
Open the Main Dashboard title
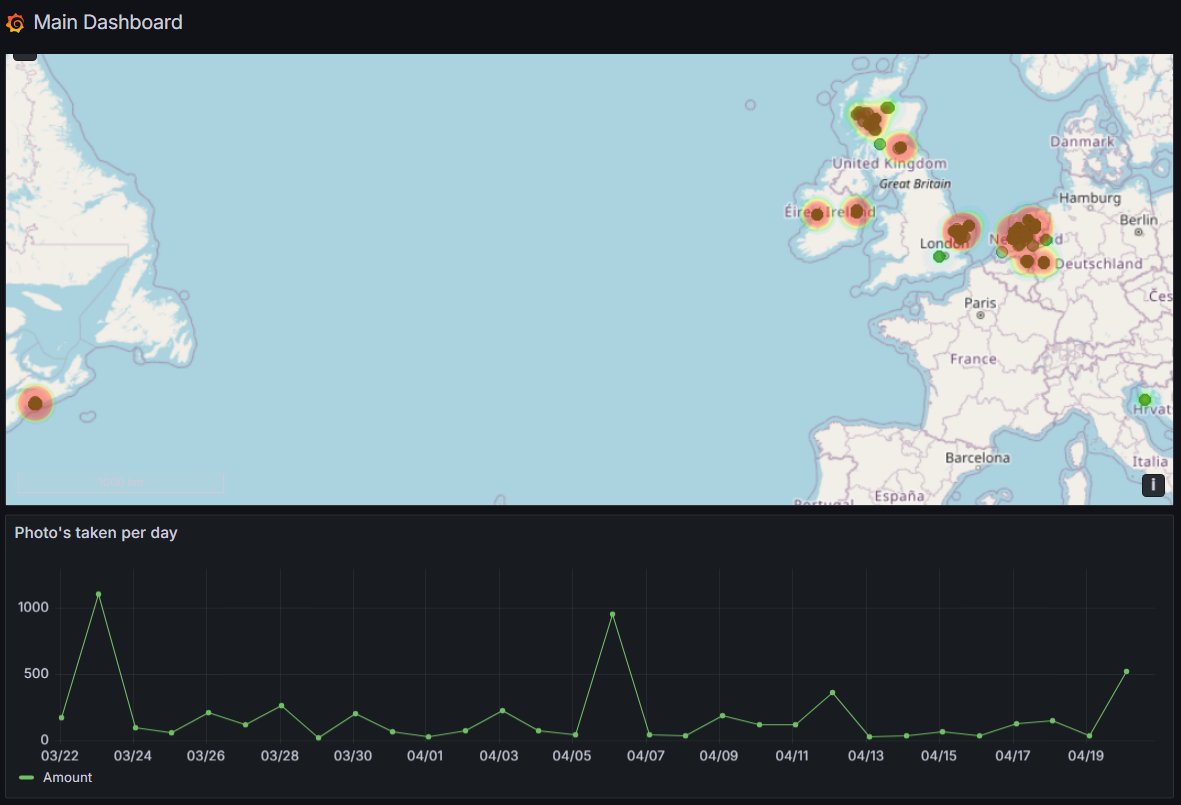[108, 23]
